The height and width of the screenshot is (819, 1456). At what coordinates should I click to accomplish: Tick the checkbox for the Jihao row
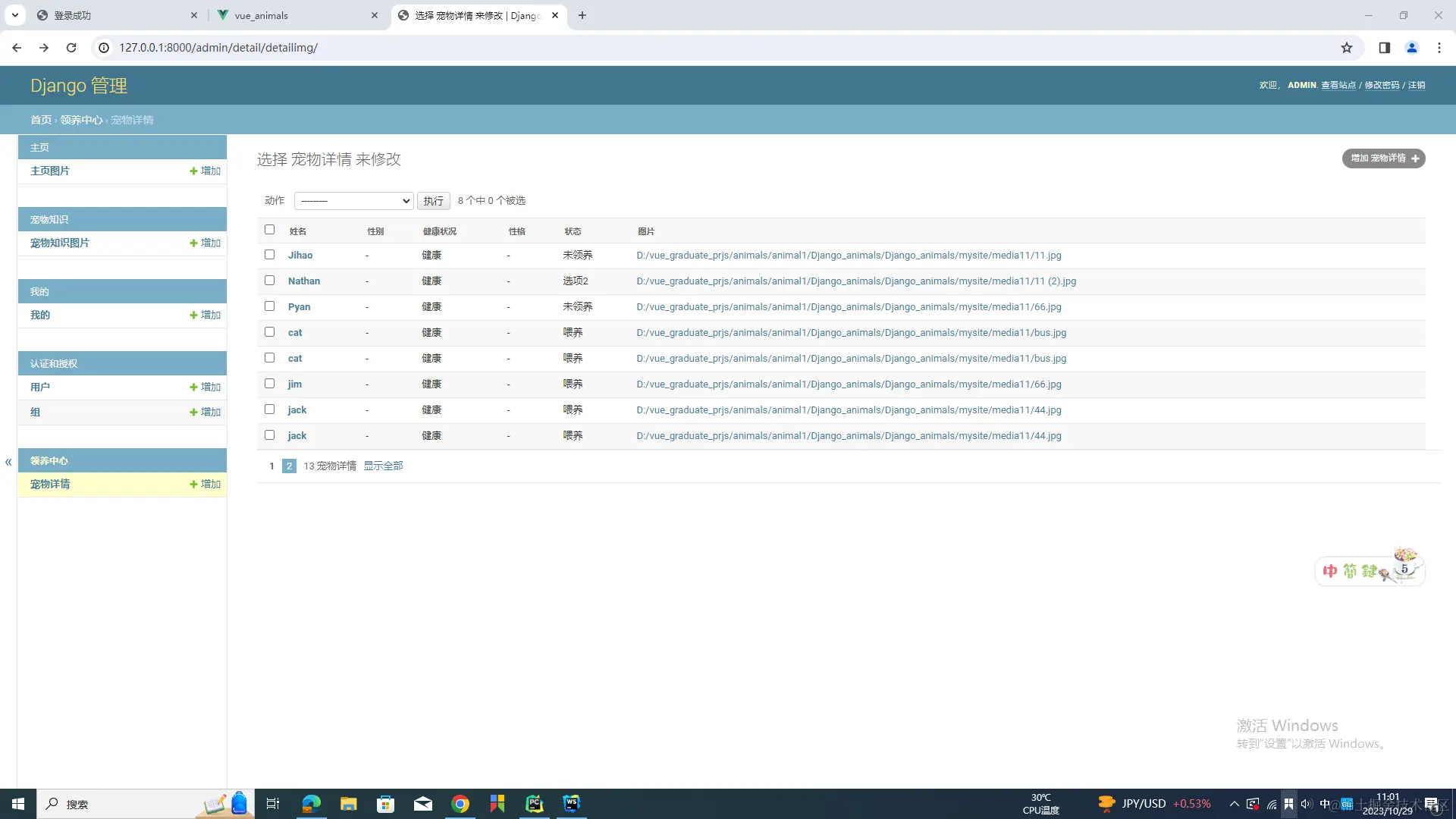click(x=269, y=255)
